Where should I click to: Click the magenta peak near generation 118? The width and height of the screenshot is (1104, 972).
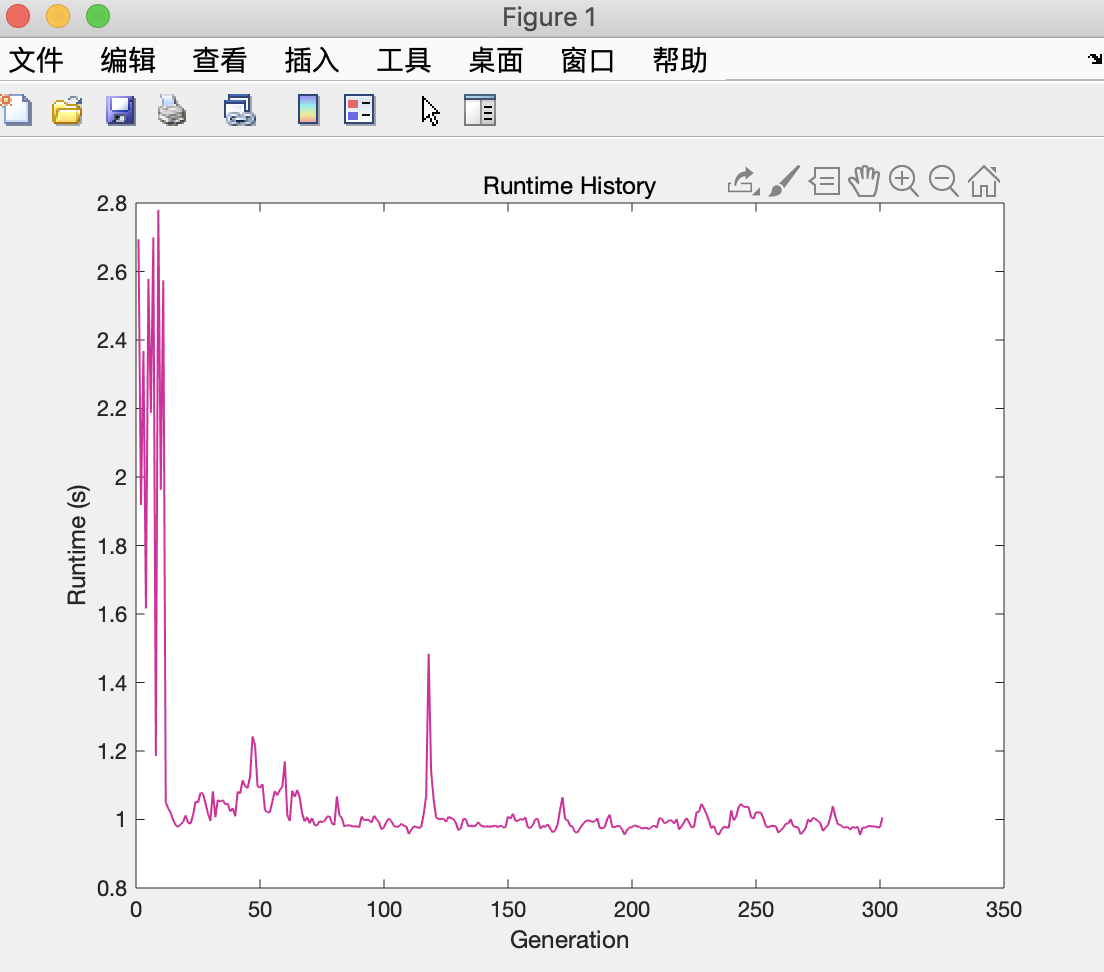click(x=428, y=656)
